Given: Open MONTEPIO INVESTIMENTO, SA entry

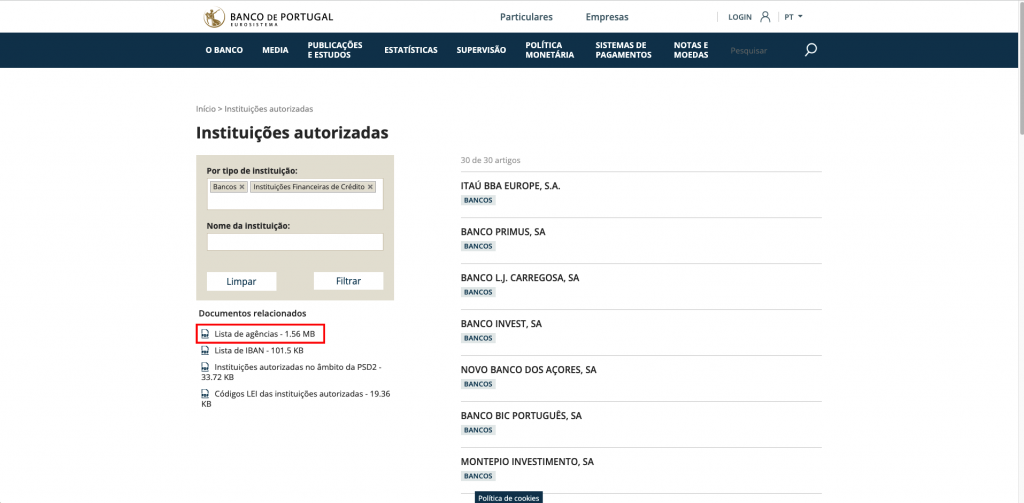Looking at the screenshot, I should [527, 461].
